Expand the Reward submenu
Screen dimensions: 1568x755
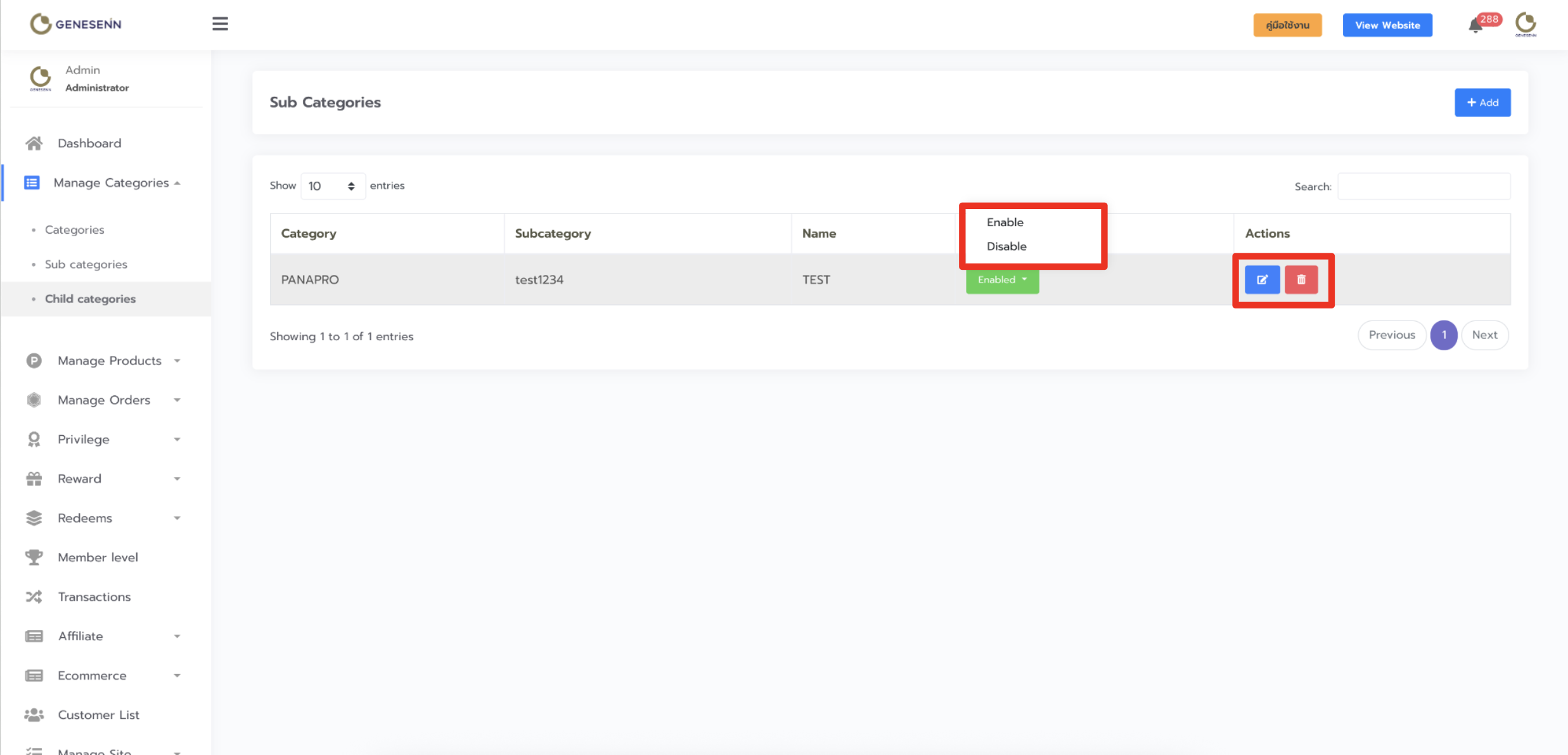[x=80, y=479]
